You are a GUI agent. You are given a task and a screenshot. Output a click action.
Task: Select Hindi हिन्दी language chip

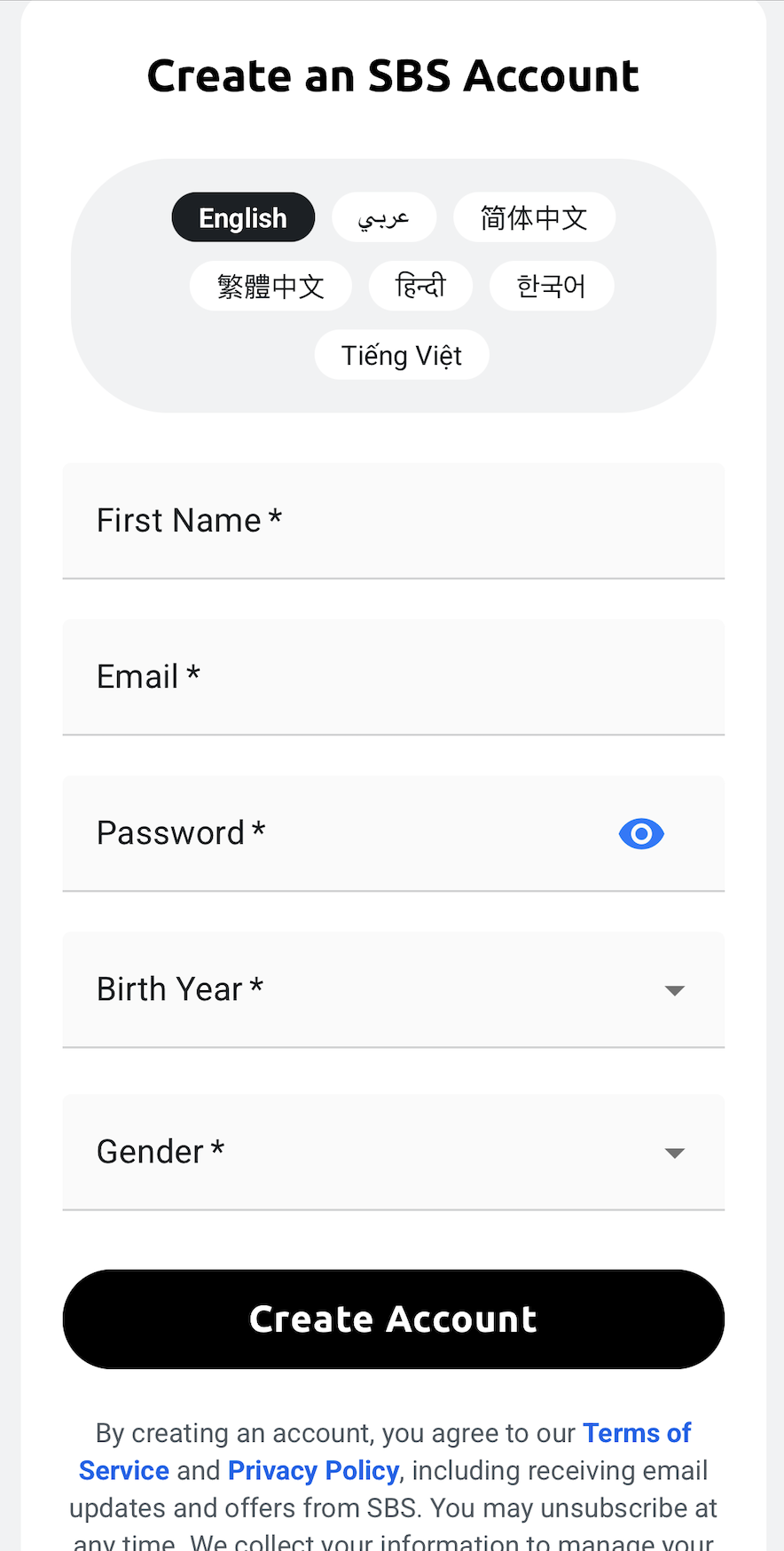click(420, 286)
